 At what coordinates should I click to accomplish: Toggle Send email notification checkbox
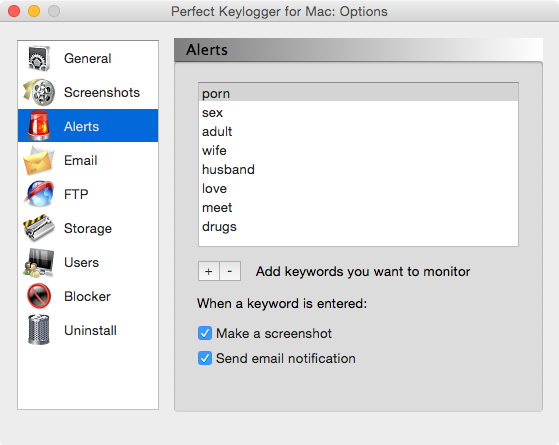[x=205, y=358]
